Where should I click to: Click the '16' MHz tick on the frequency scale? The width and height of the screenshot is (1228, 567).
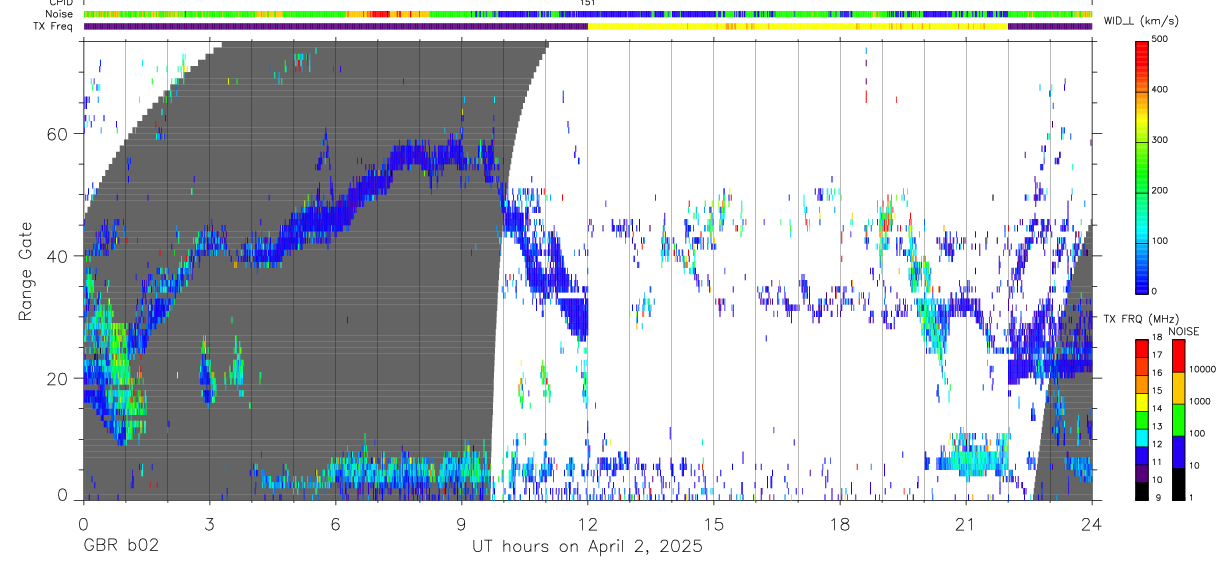[x=1158, y=373]
